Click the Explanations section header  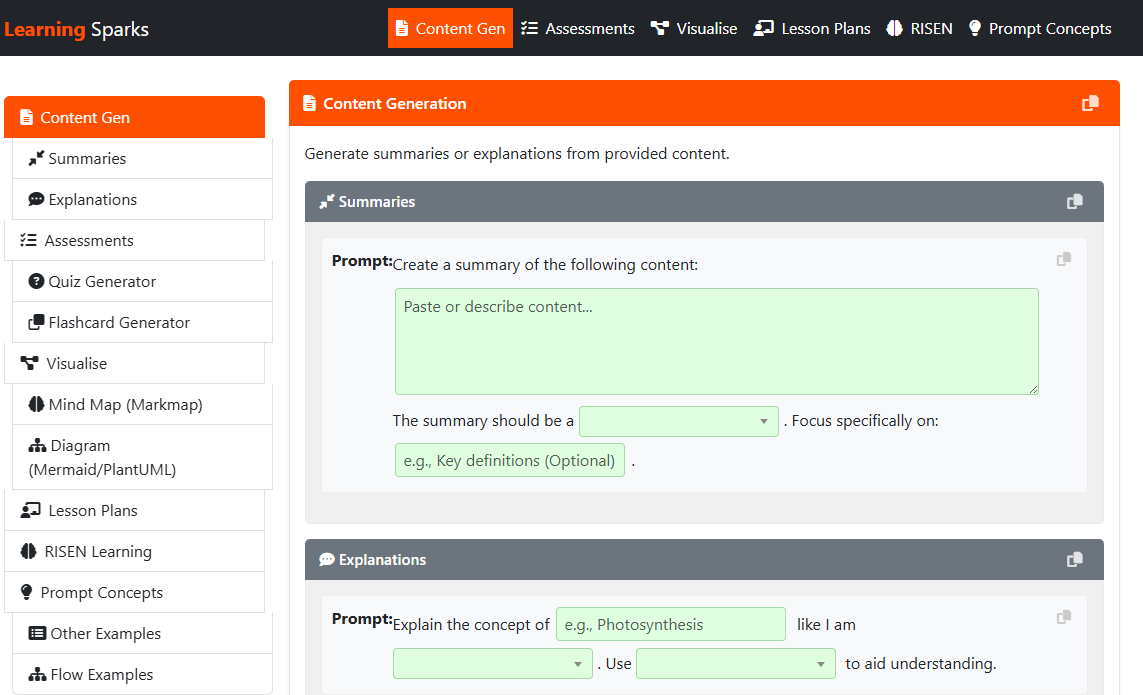pyautogui.click(x=704, y=559)
